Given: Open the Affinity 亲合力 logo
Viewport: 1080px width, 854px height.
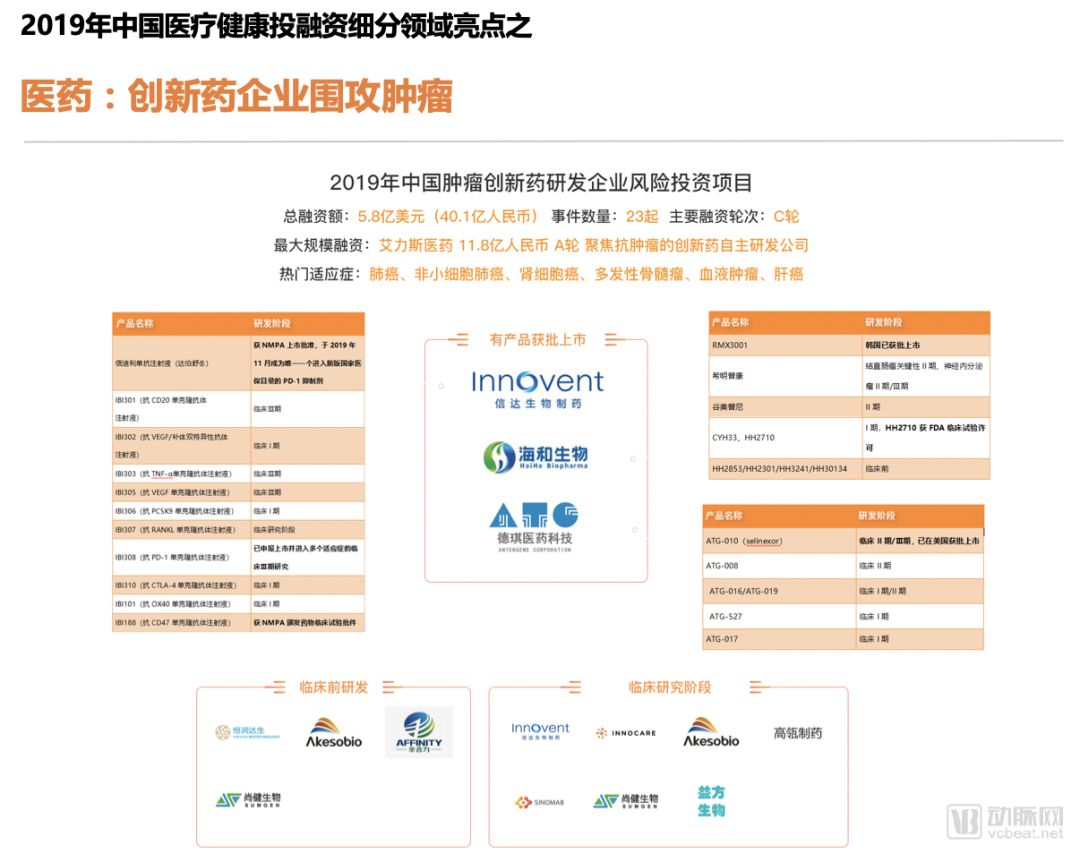Looking at the screenshot, I should tap(419, 732).
